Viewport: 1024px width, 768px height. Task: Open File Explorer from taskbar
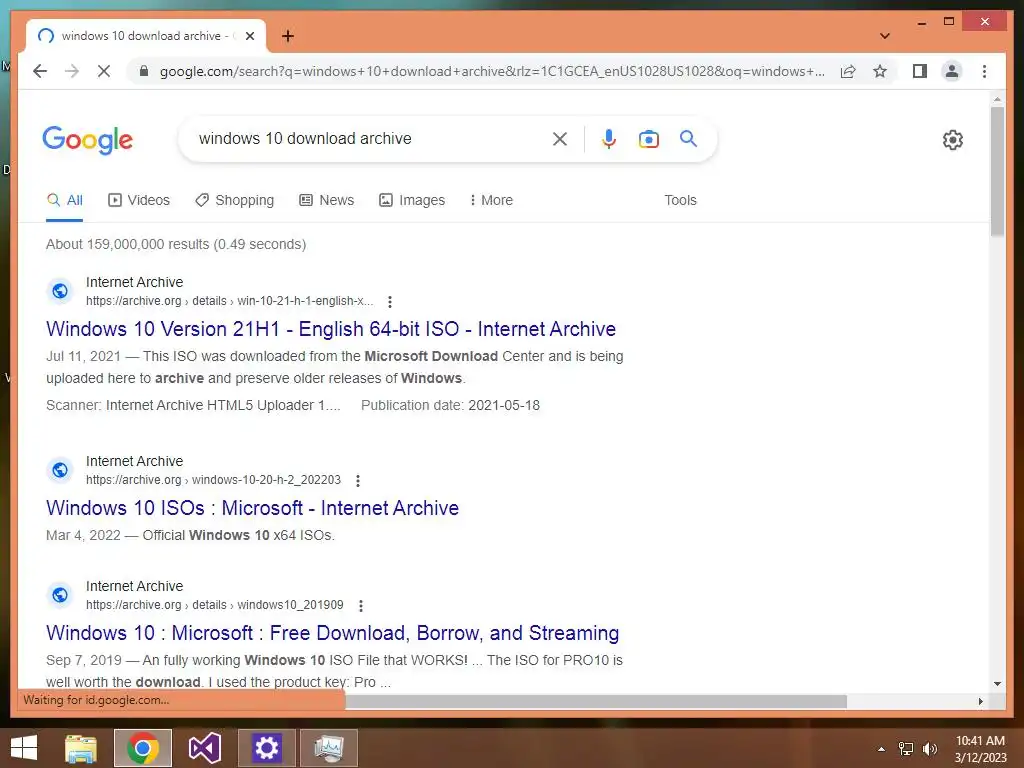[x=81, y=748]
